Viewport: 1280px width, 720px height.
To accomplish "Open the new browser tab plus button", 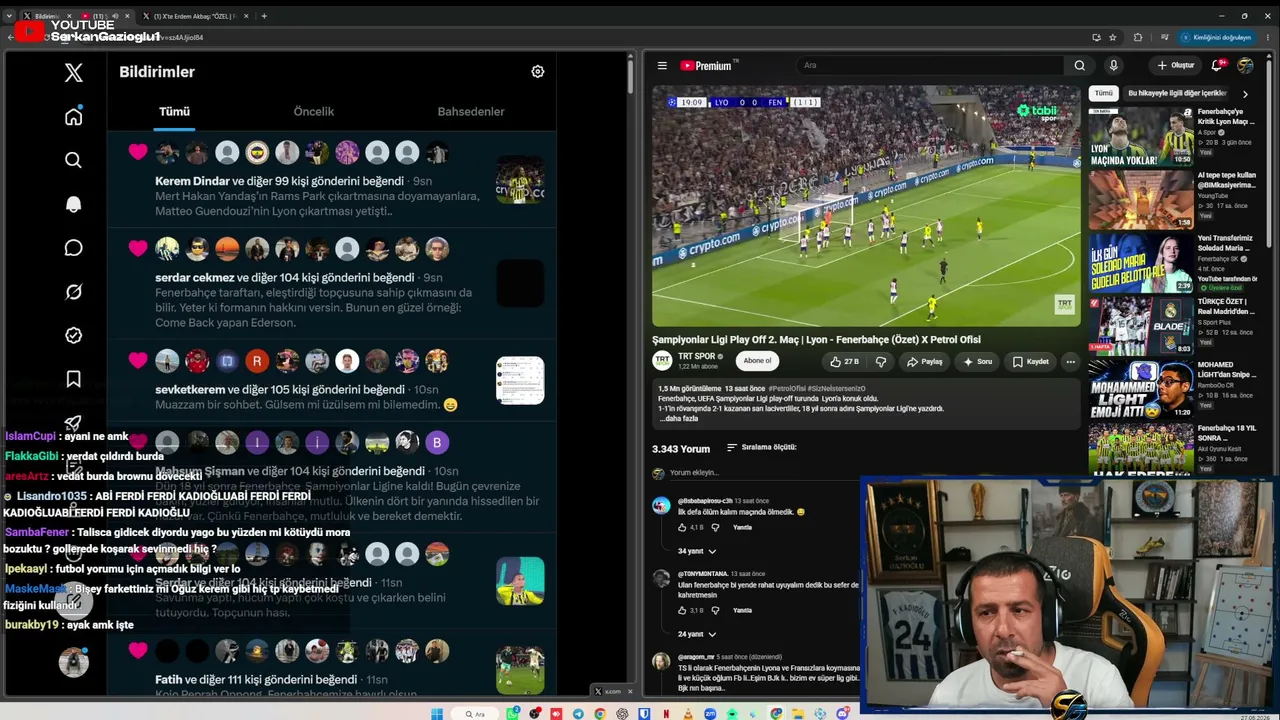I will coord(264,16).
